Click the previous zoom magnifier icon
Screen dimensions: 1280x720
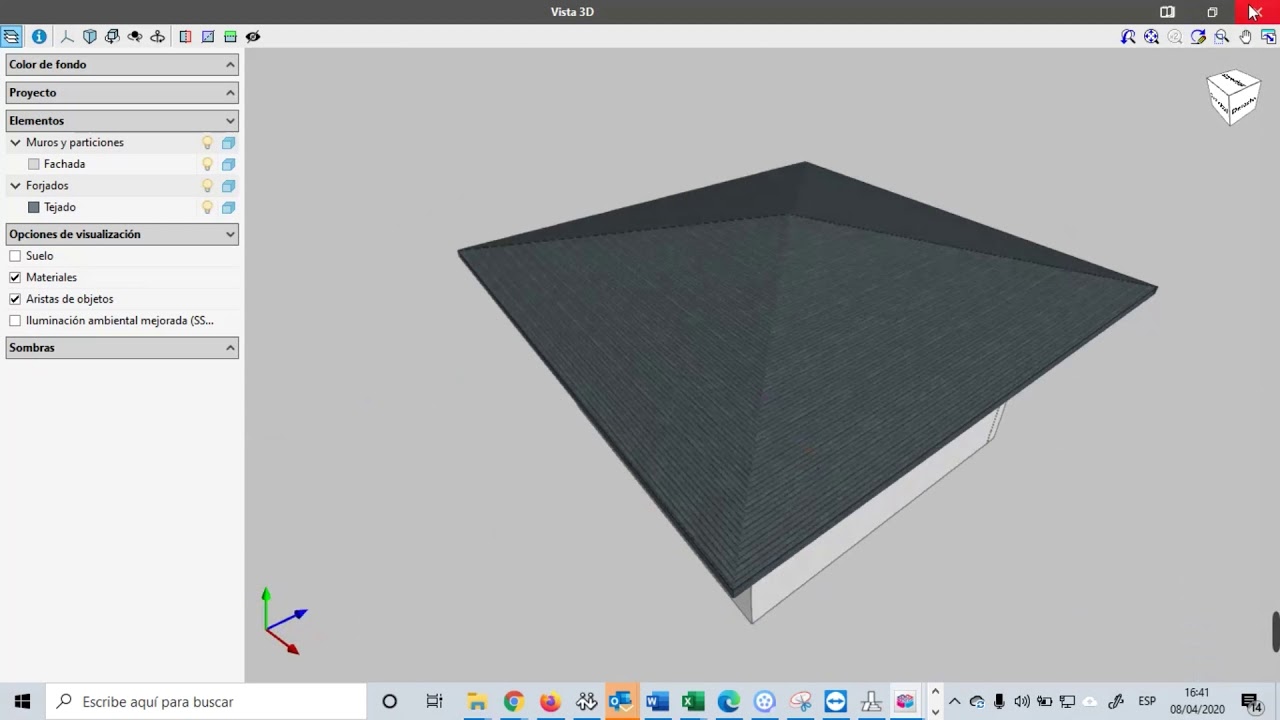[1128, 37]
